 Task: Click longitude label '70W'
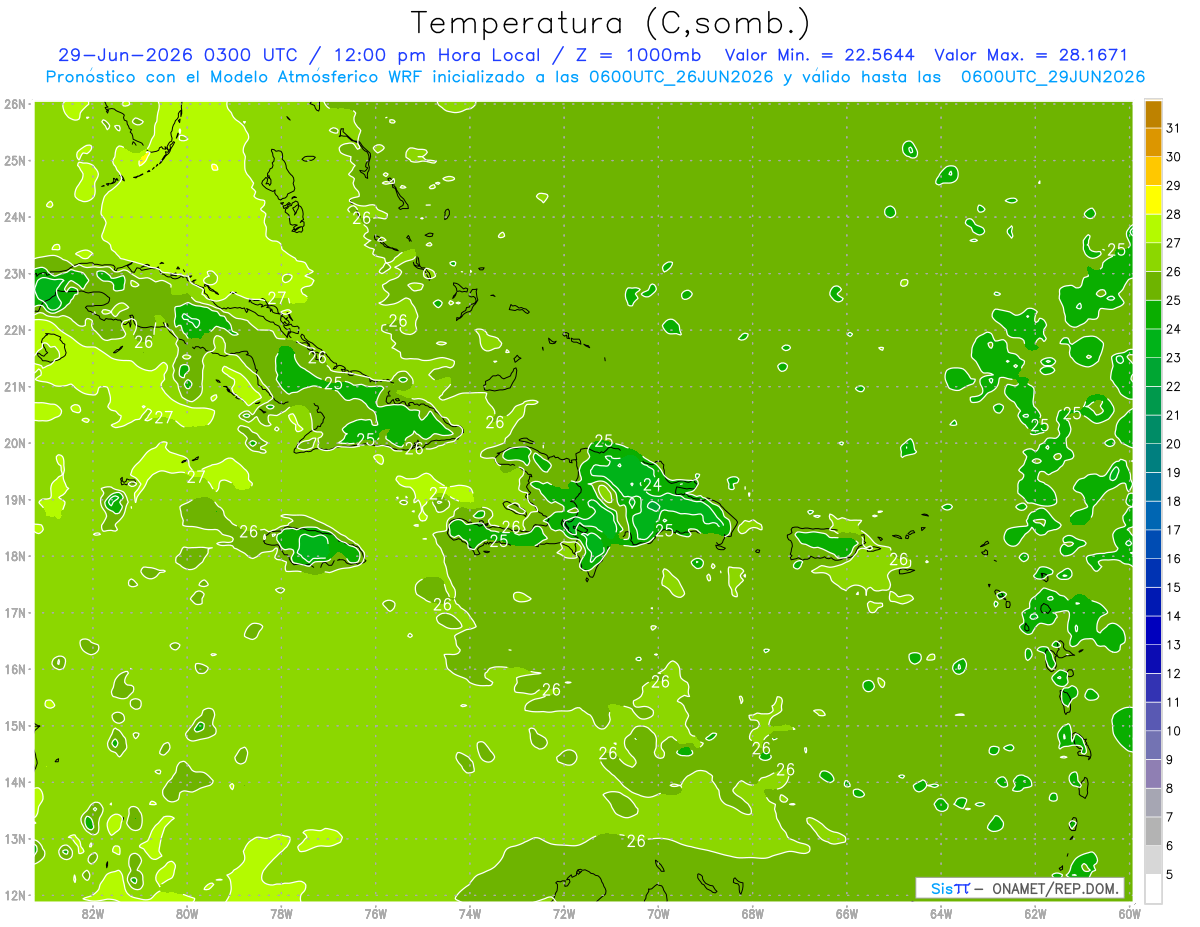coord(658,912)
